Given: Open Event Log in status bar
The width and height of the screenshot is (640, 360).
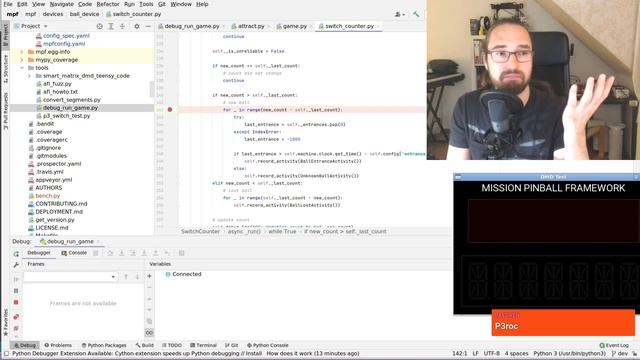Looking at the screenshot, I should [614, 345].
